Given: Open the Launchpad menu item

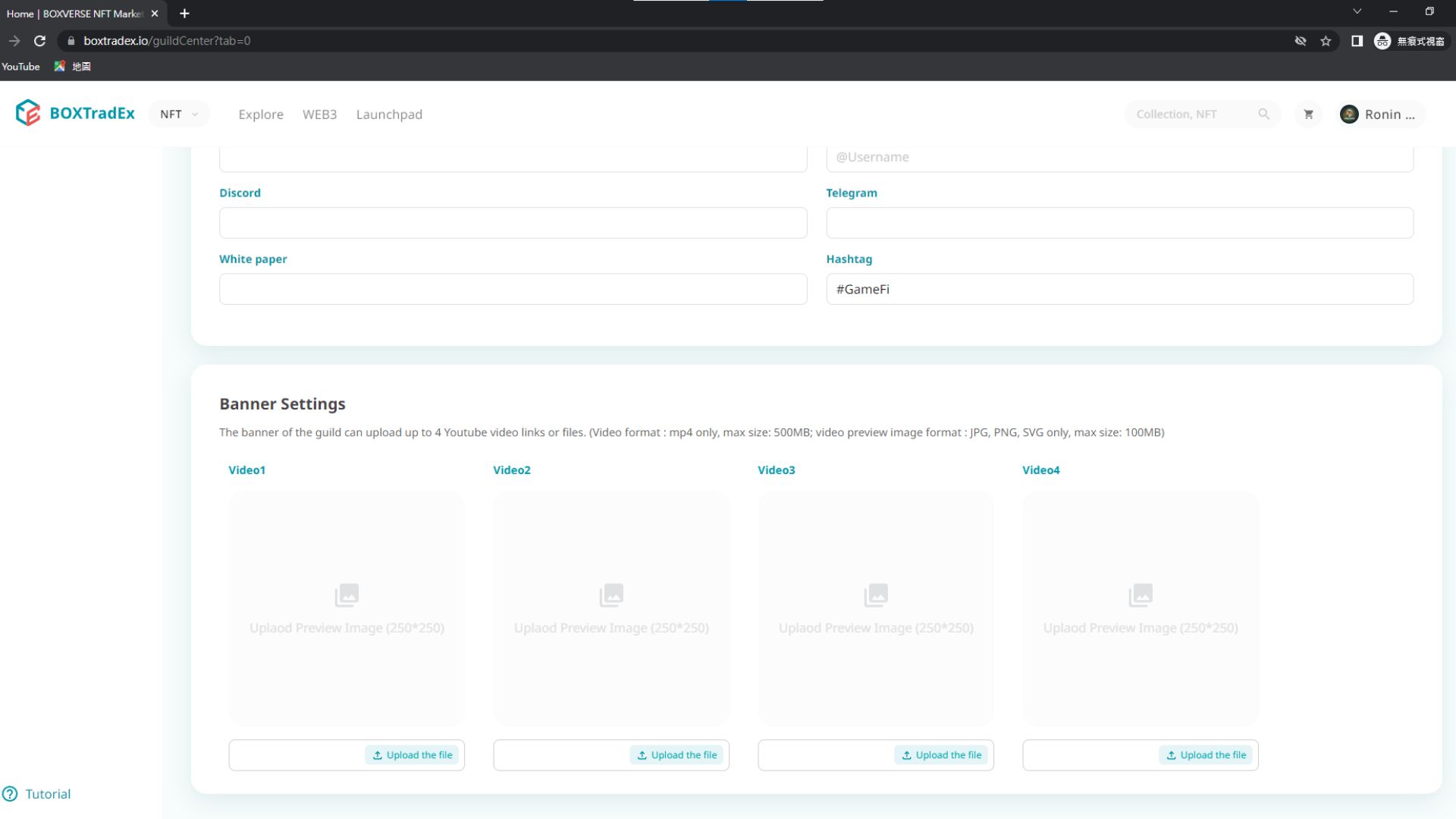Looking at the screenshot, I should coord(389,115).
